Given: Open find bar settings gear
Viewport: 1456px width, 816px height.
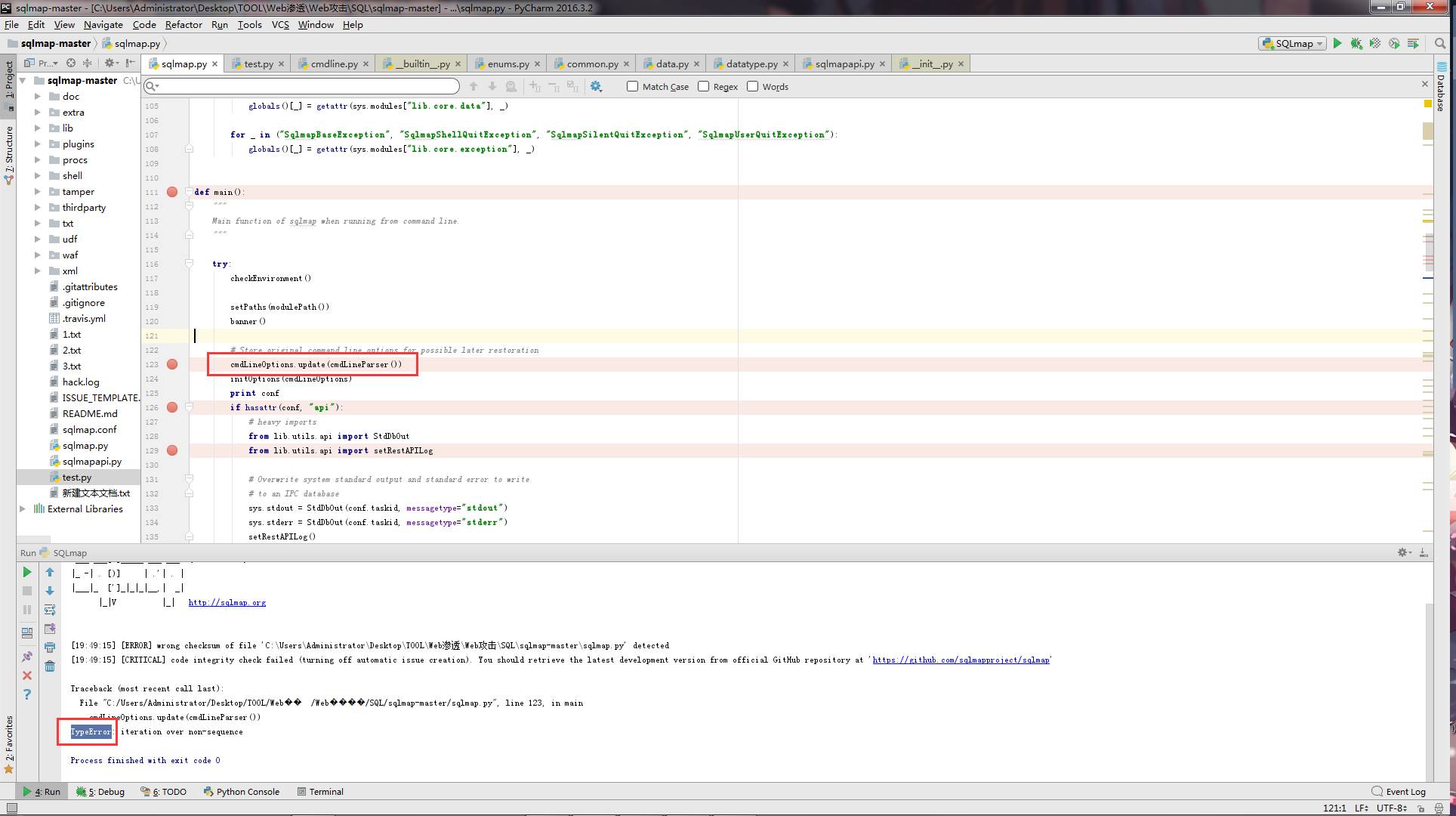Looking at the screenshot, I should (596, 86).
